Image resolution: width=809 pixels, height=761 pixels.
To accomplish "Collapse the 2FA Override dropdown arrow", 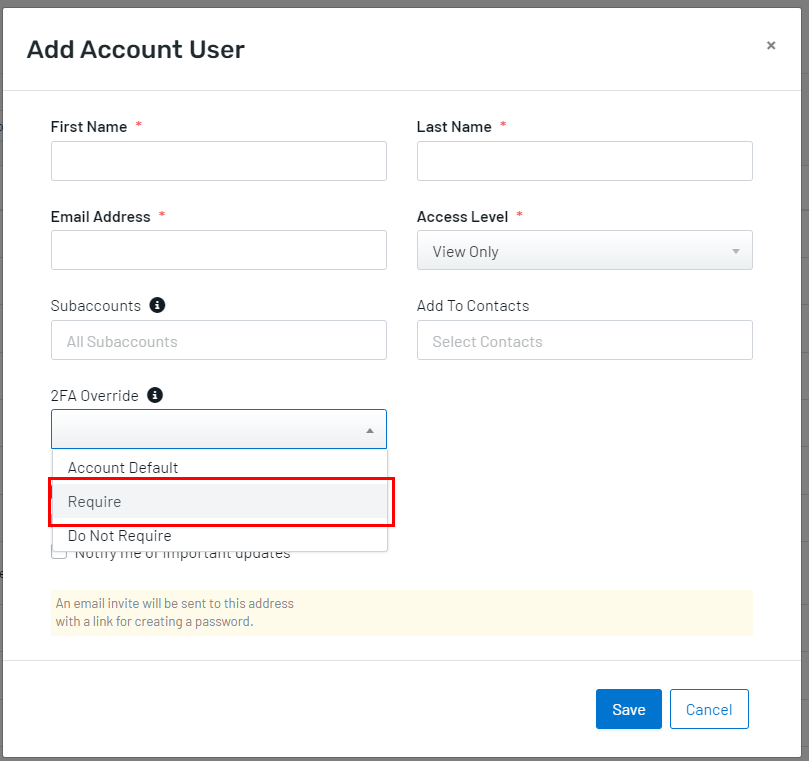I will pyautogui.click(x=370, y=430).
